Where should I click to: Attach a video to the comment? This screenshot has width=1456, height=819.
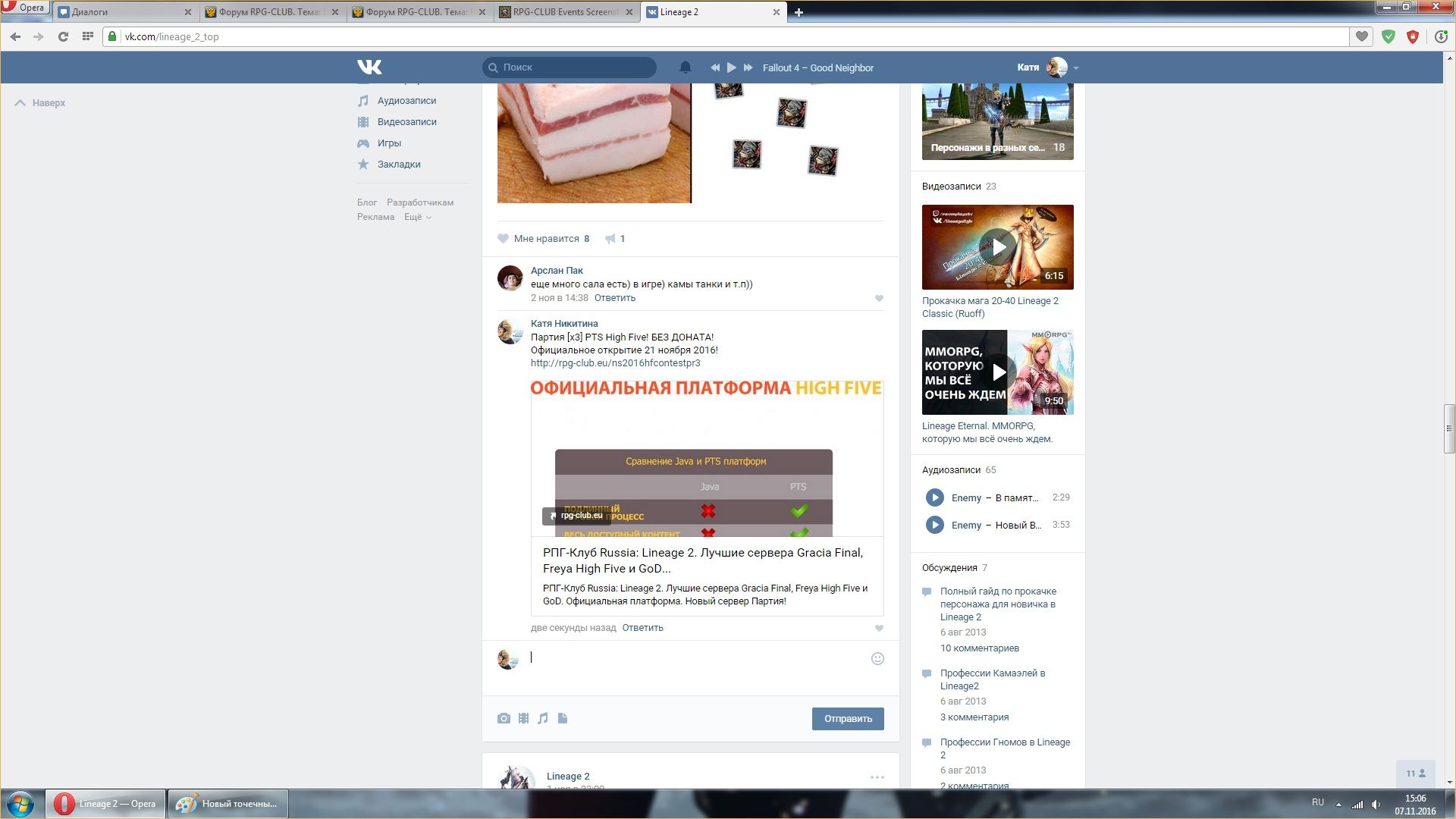[x=523, y=718]
